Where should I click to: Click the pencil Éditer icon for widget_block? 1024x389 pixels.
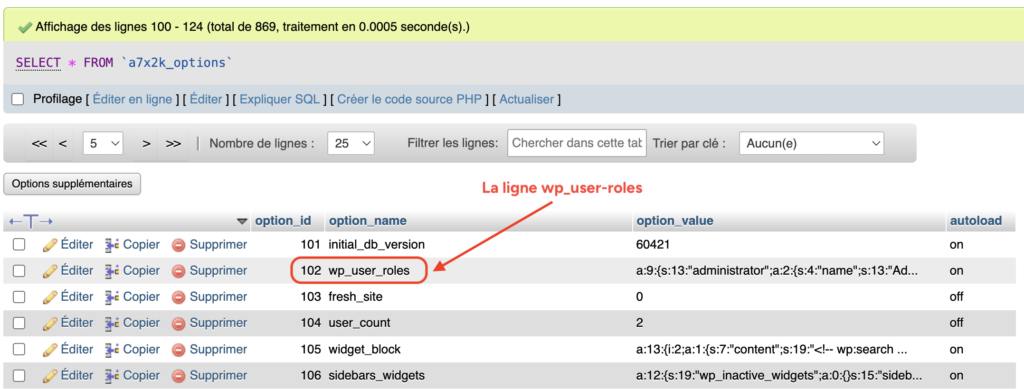50,349
